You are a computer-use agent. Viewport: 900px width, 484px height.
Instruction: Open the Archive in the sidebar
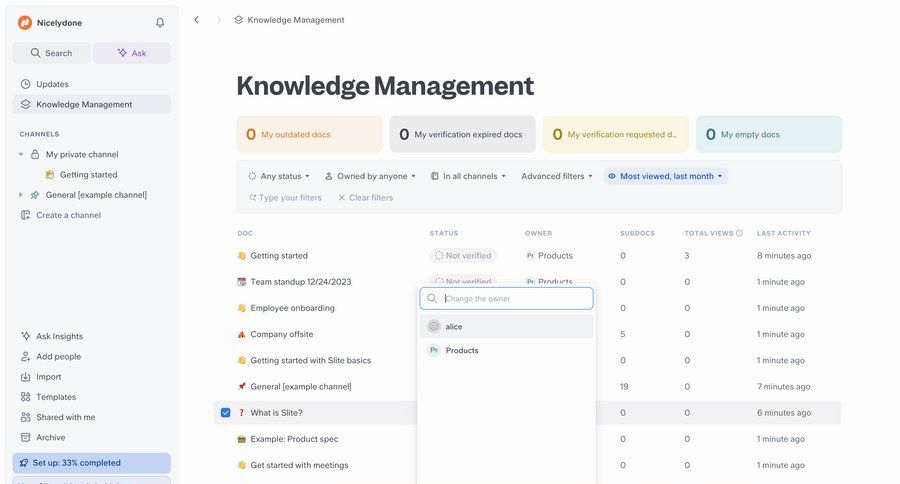pos(50,437)
